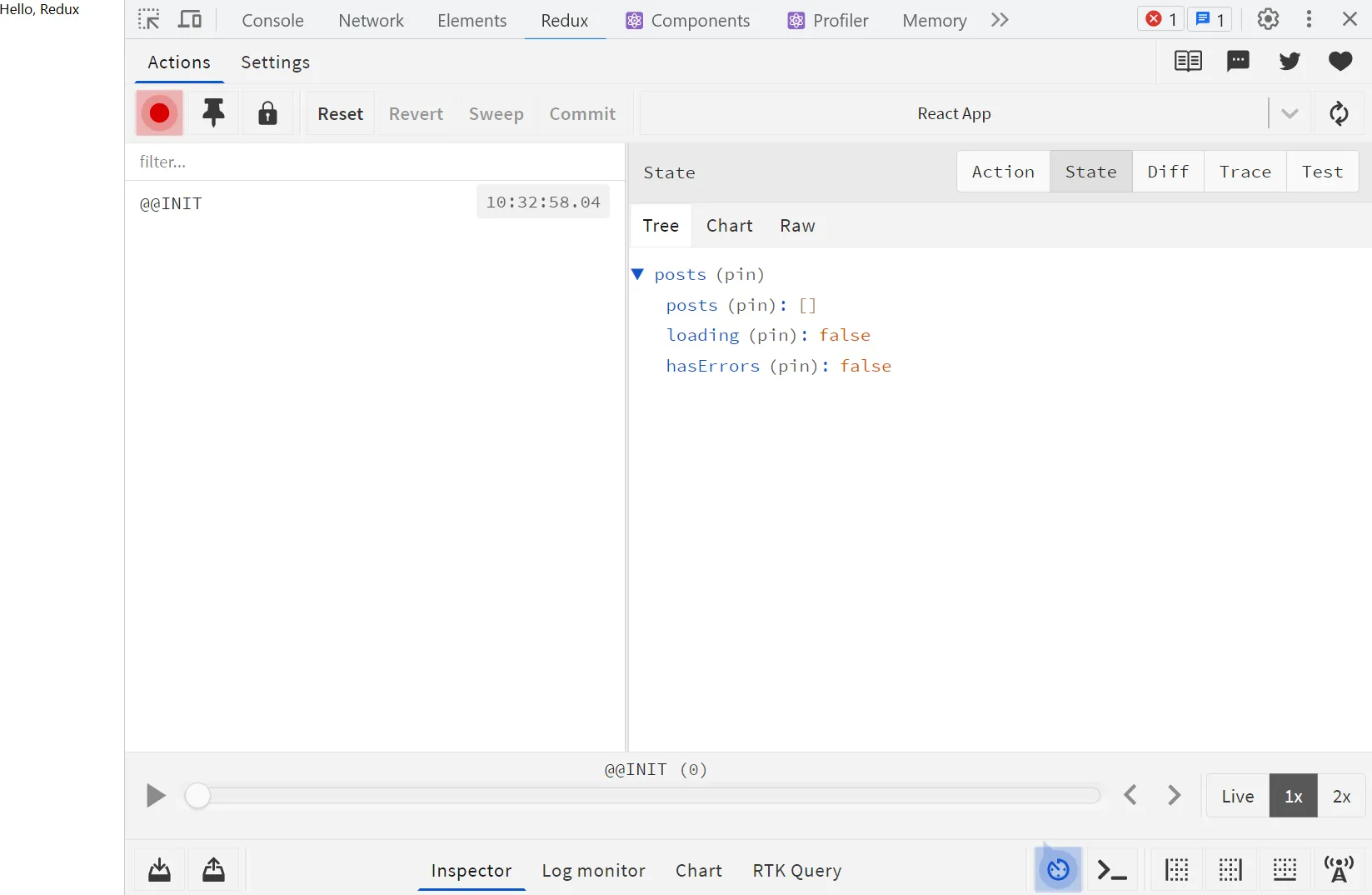The width and height of the screenshot is (1372, 895).
Task: Select Live playback speed
Action: (1238, 796)
